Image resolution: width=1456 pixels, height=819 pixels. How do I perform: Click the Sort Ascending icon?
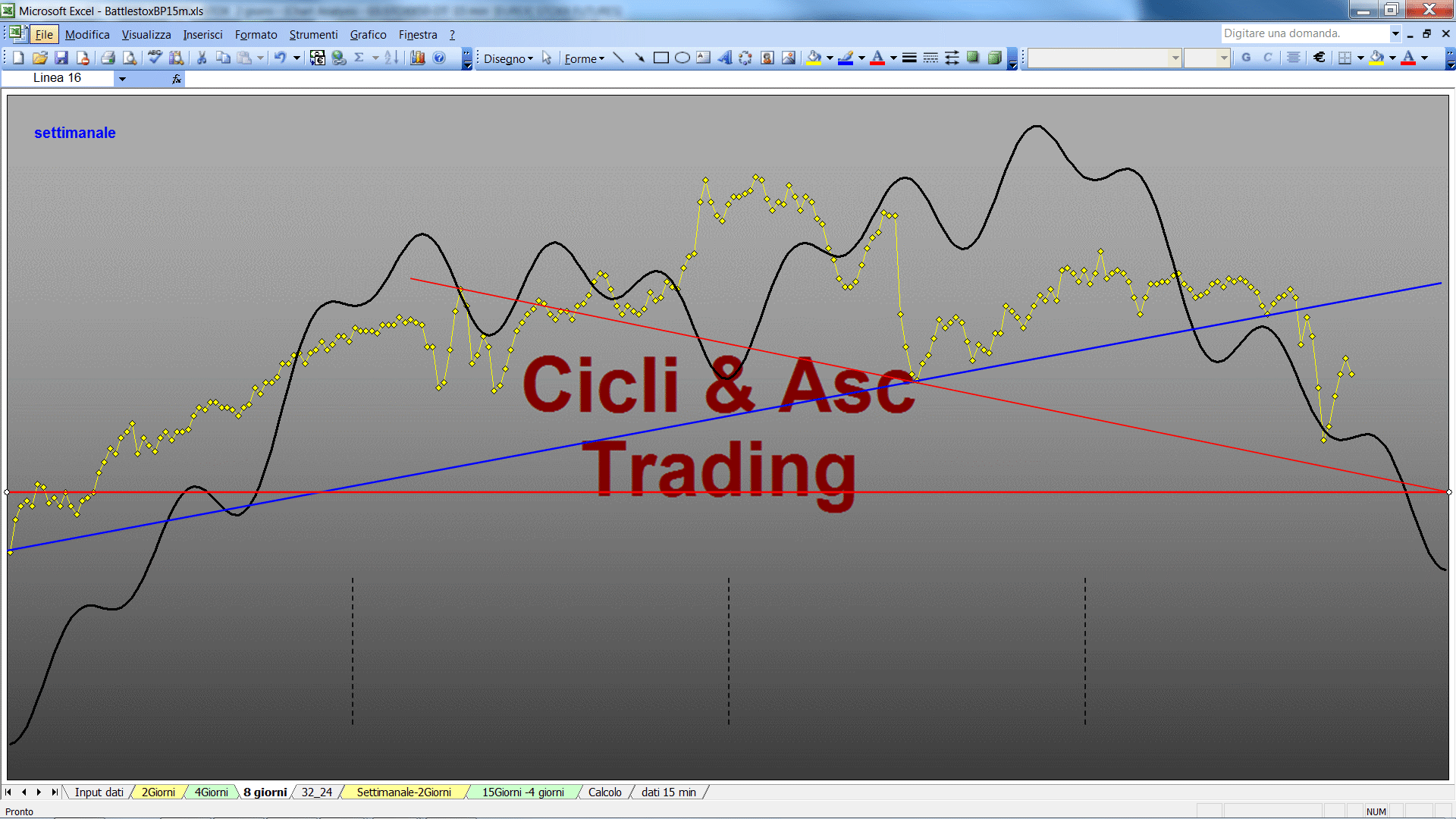coord(391,58)
